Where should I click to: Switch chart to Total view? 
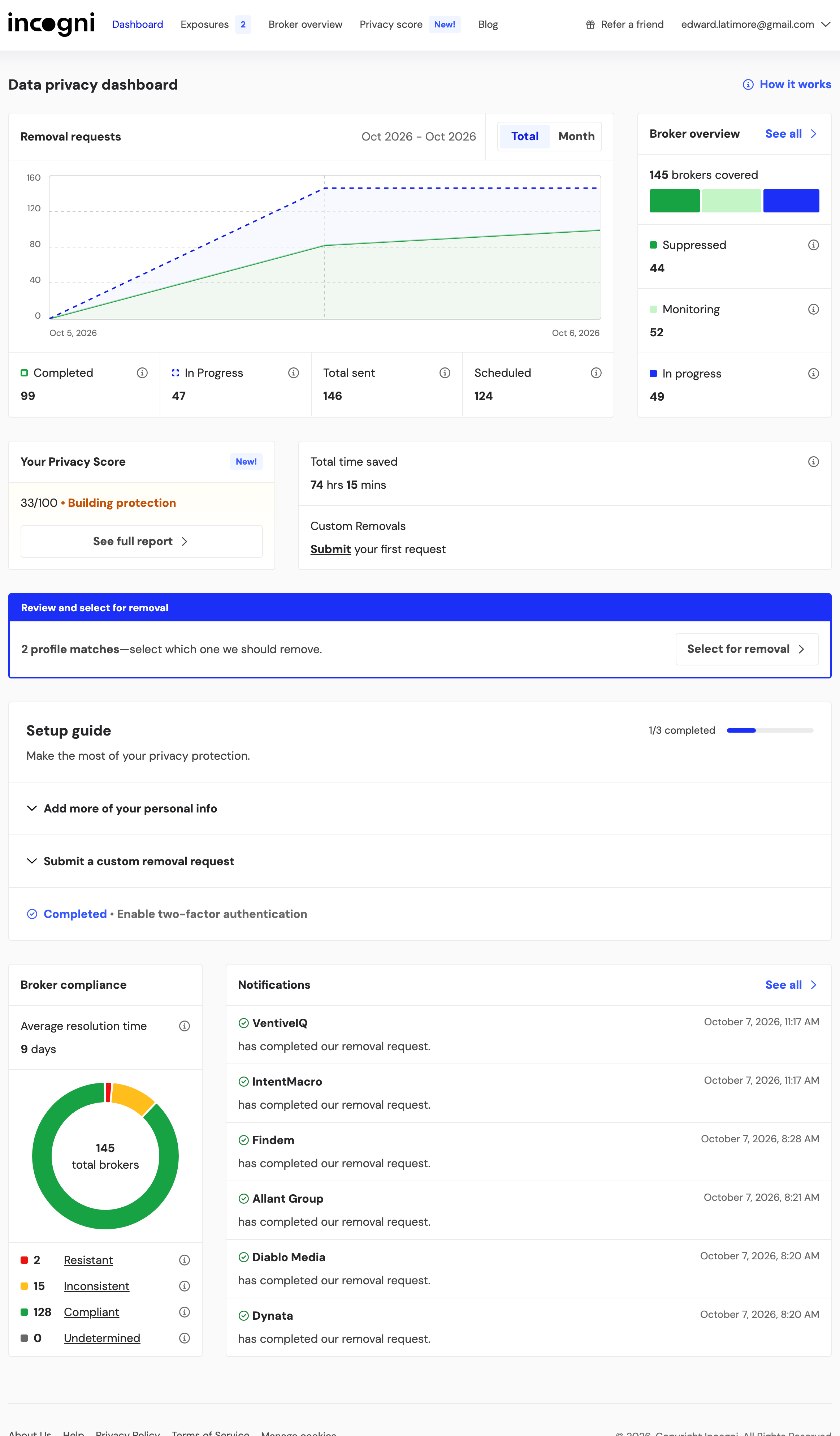click(x=524, y=136)
